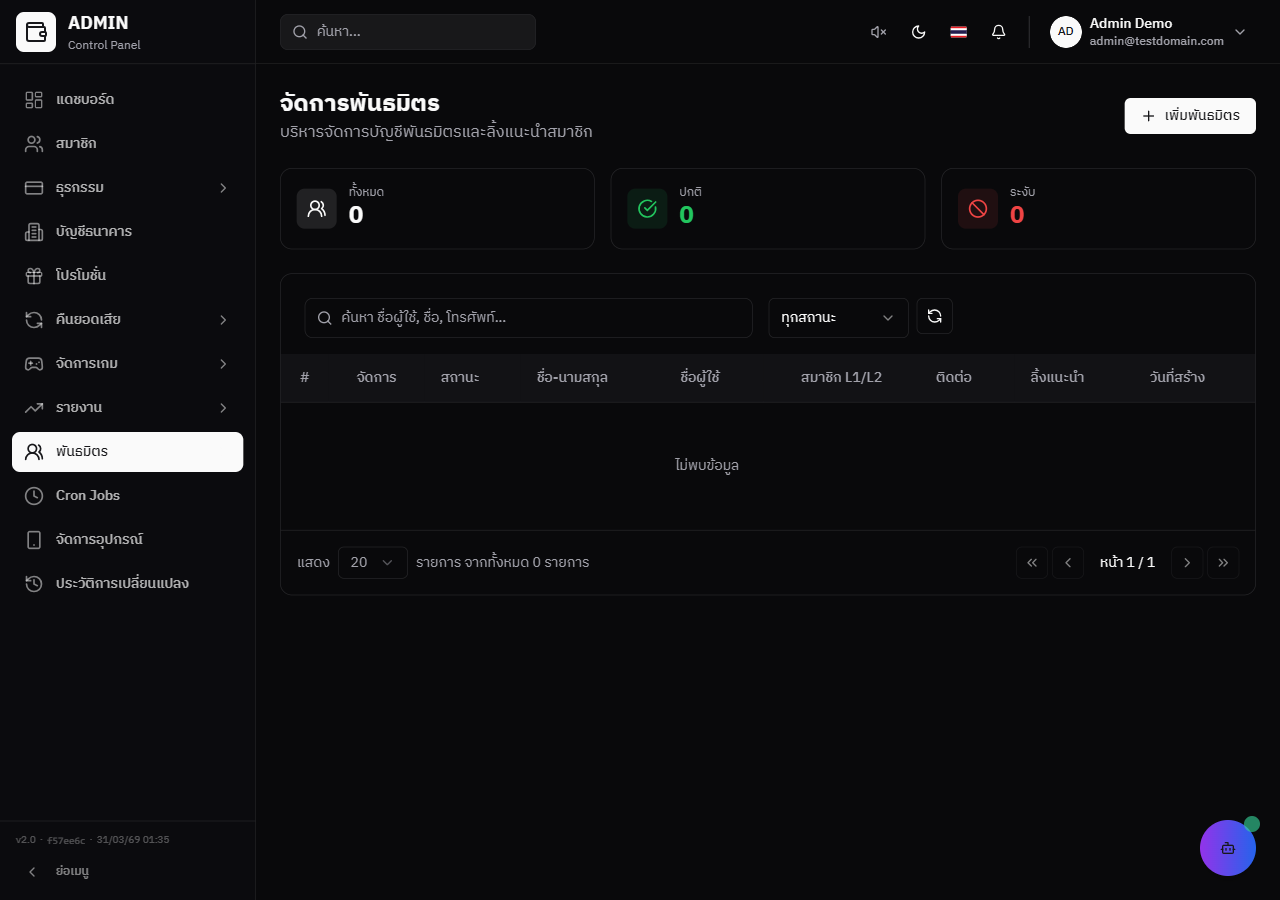The image size is (1280, 900).
Task: Click the red ระงับ ban icon
Action: [x=978, y=209]
